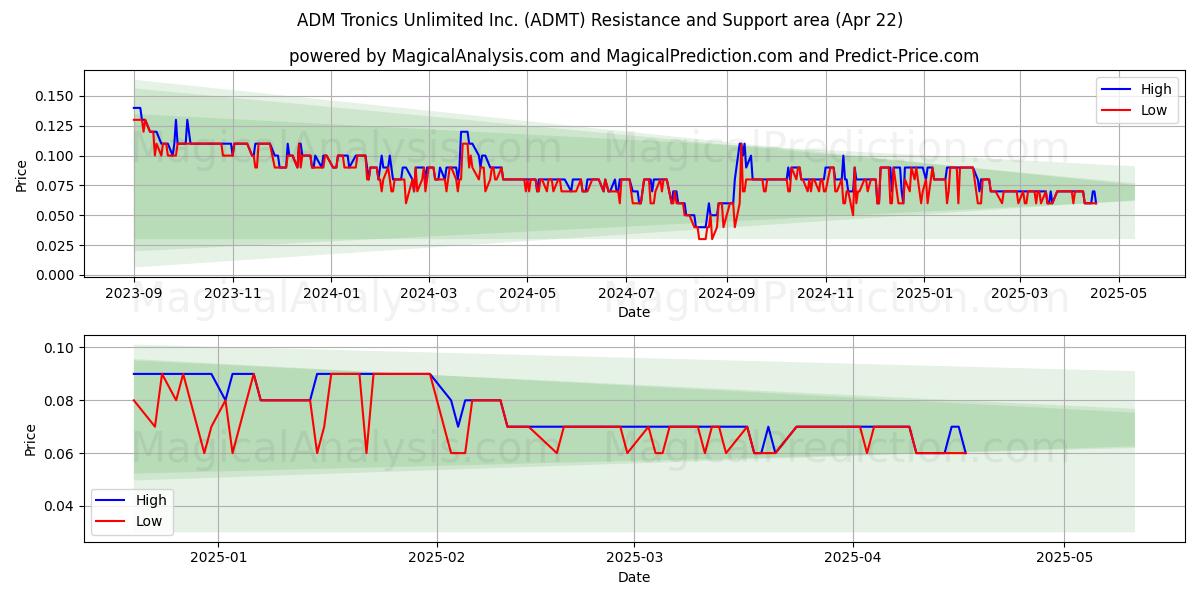Click the 0.075 price tick label
This screenshot has width=1200, height=600.
click(x=54, y=186)
